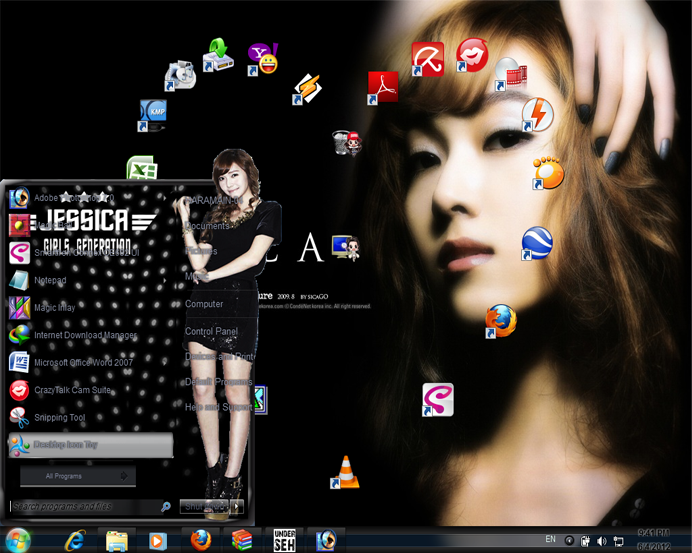Click the search magnifier in Start menu

pos(166,506)
